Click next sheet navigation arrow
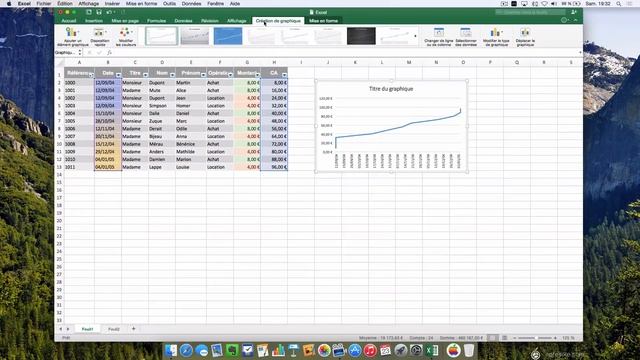The height and width of the screenshot is (360, 640). (x=68, y=329)
